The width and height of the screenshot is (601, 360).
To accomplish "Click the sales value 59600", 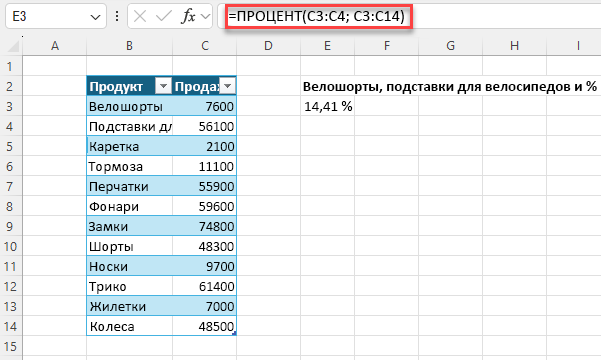I will (205, 206).
